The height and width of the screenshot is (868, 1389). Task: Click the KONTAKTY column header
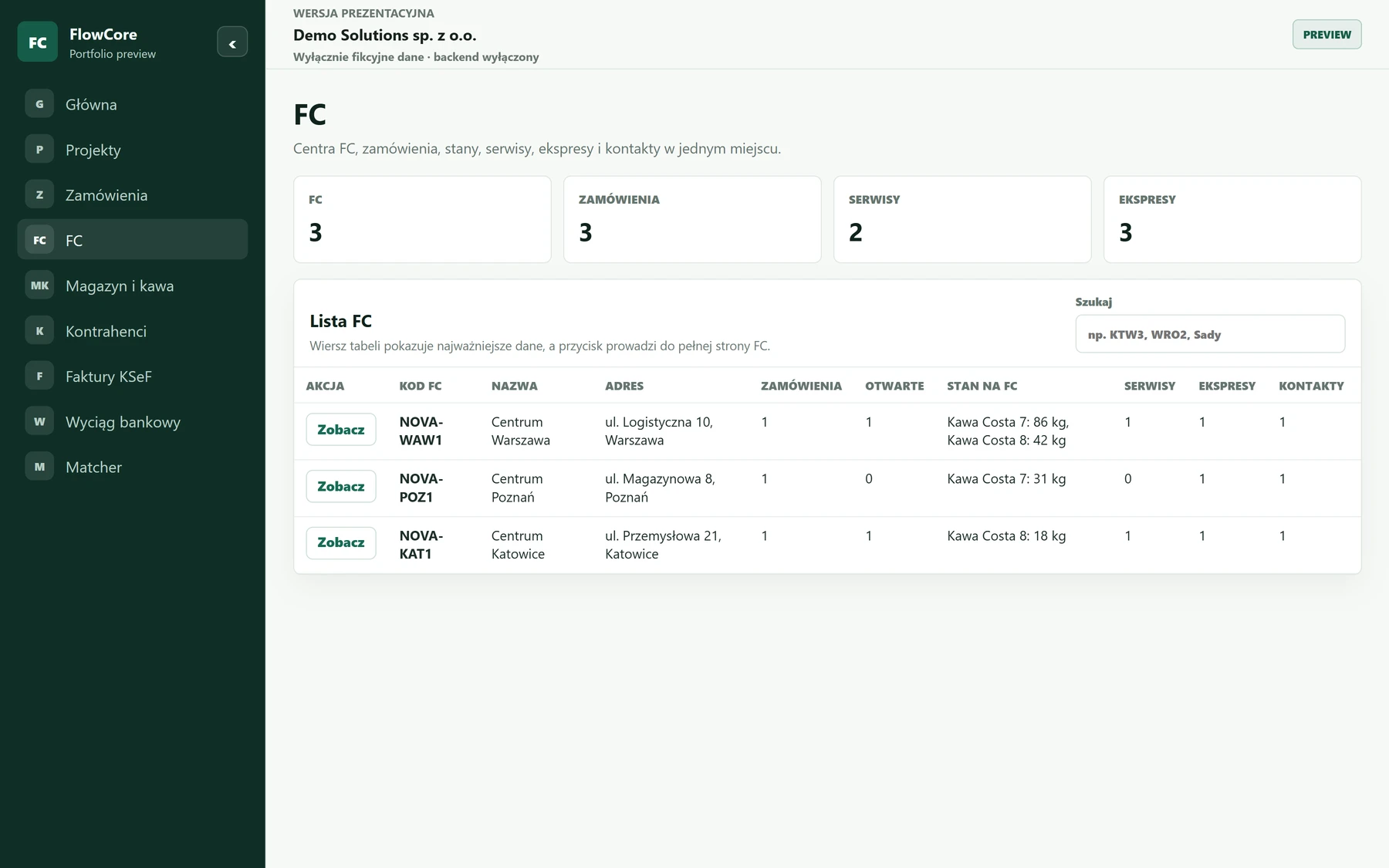[1311, 386]
